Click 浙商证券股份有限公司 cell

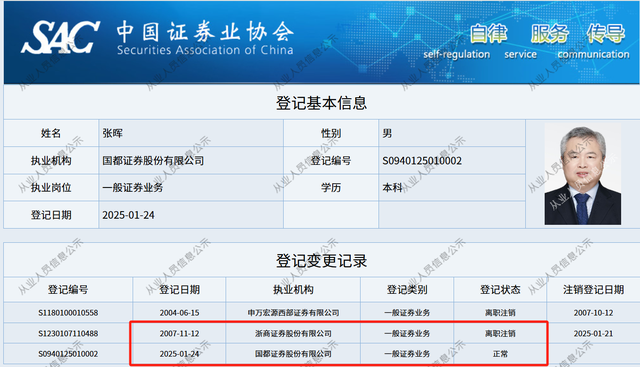[x=293, y=334]
